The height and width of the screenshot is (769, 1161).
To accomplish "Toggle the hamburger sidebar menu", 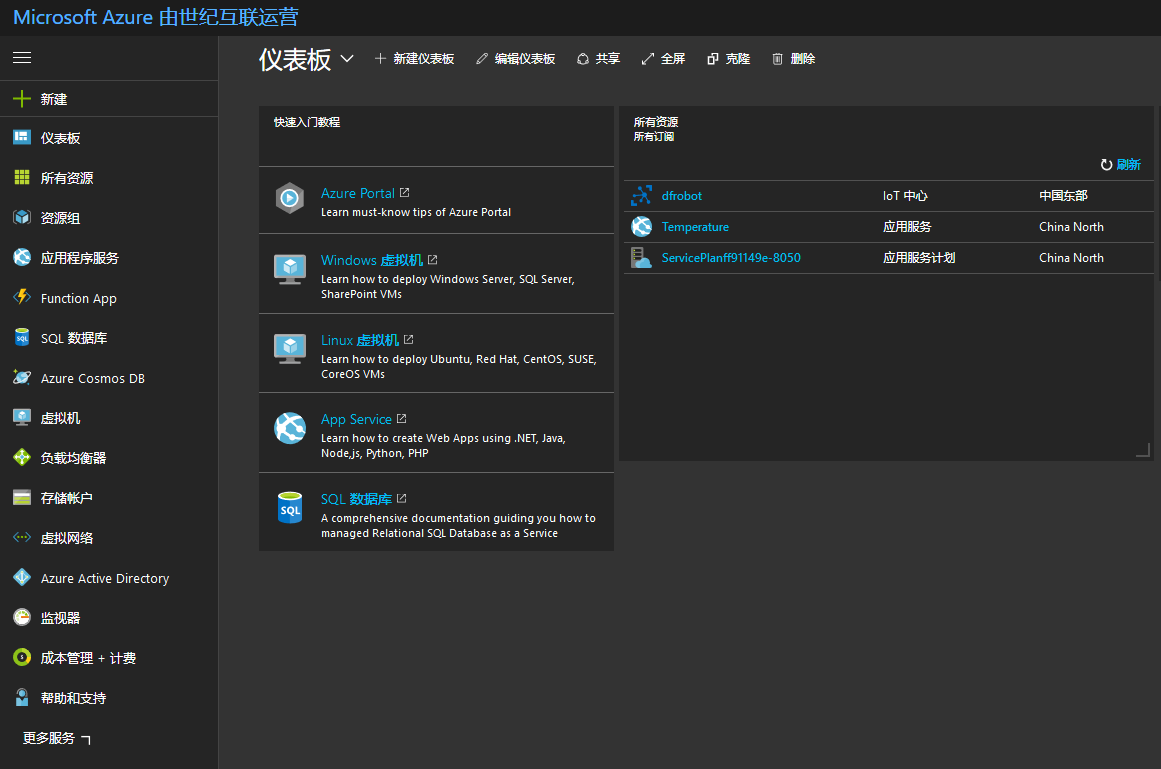I will 22,58.
